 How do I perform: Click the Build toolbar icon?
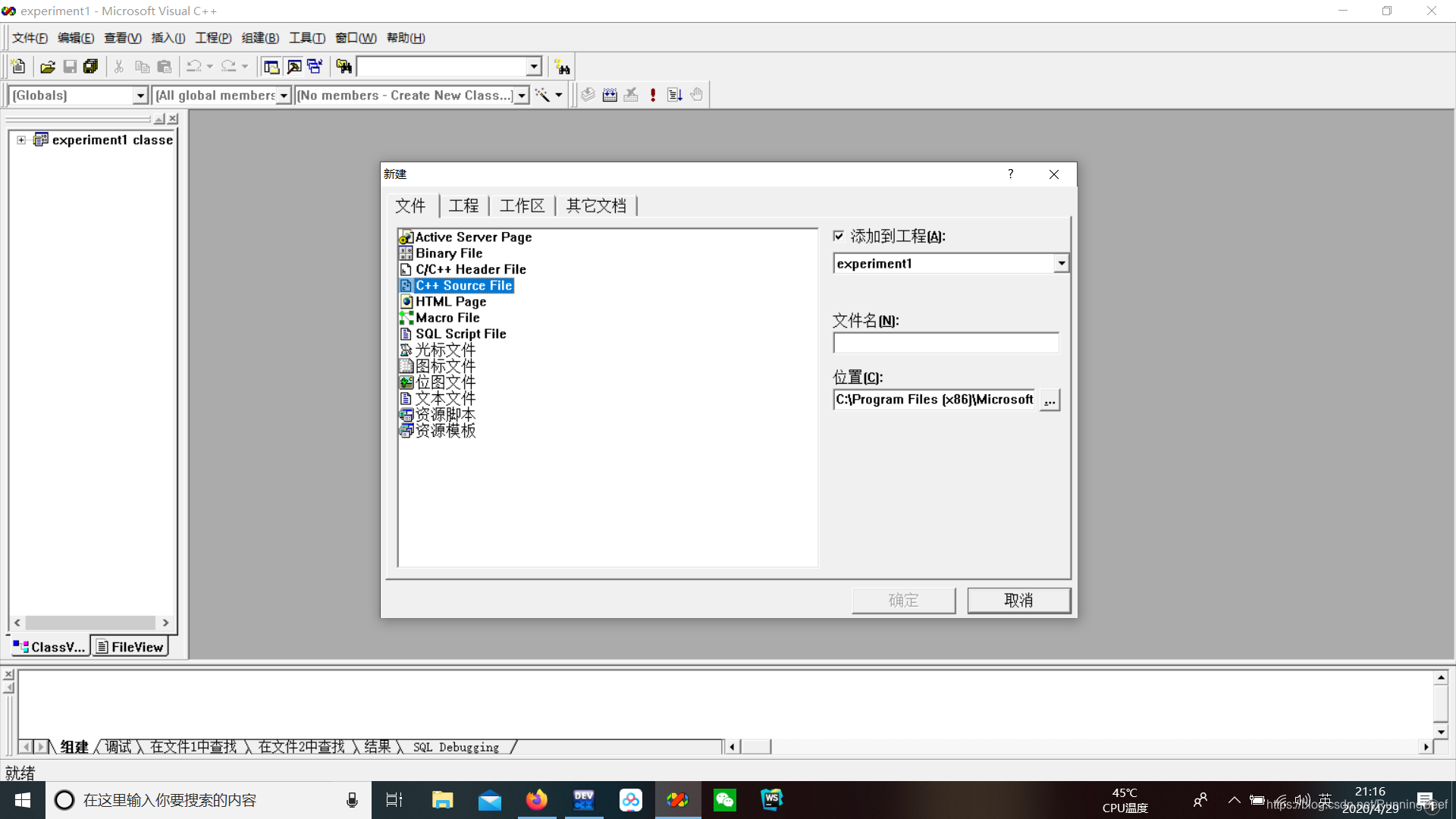pos(610,95)
